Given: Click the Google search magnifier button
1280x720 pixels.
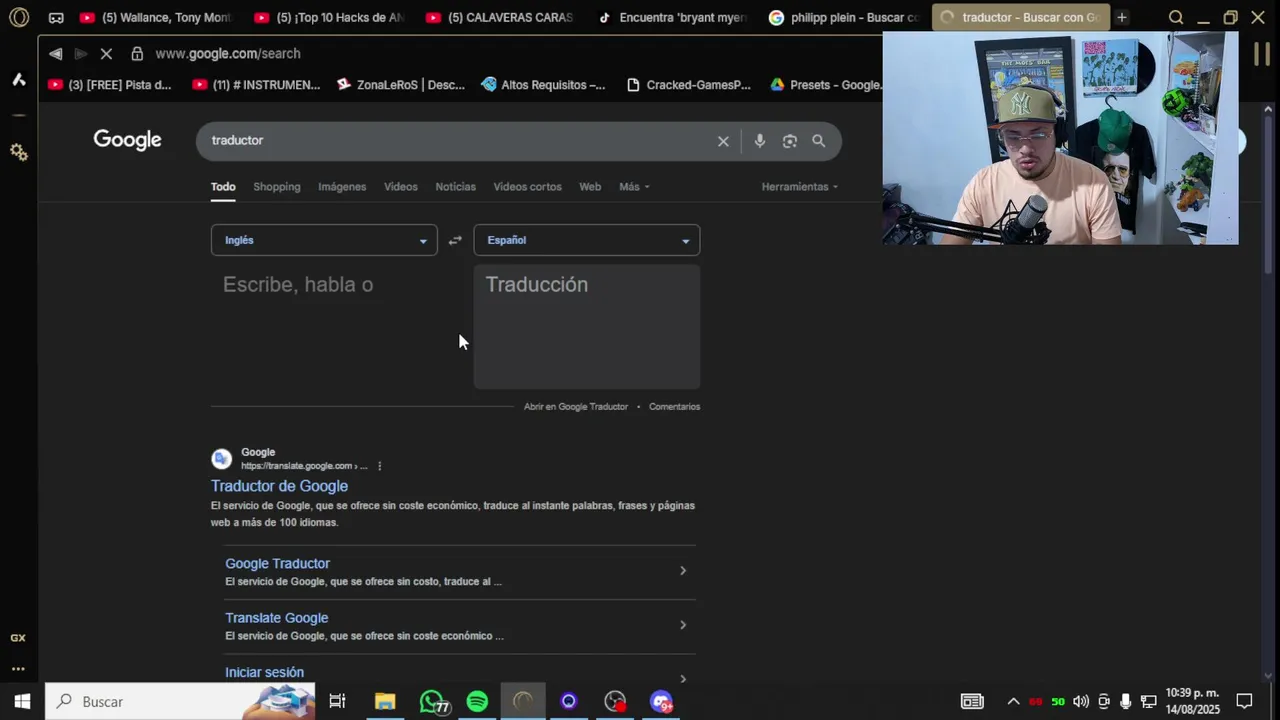Looking at the screenshot, I should (818, 141).
